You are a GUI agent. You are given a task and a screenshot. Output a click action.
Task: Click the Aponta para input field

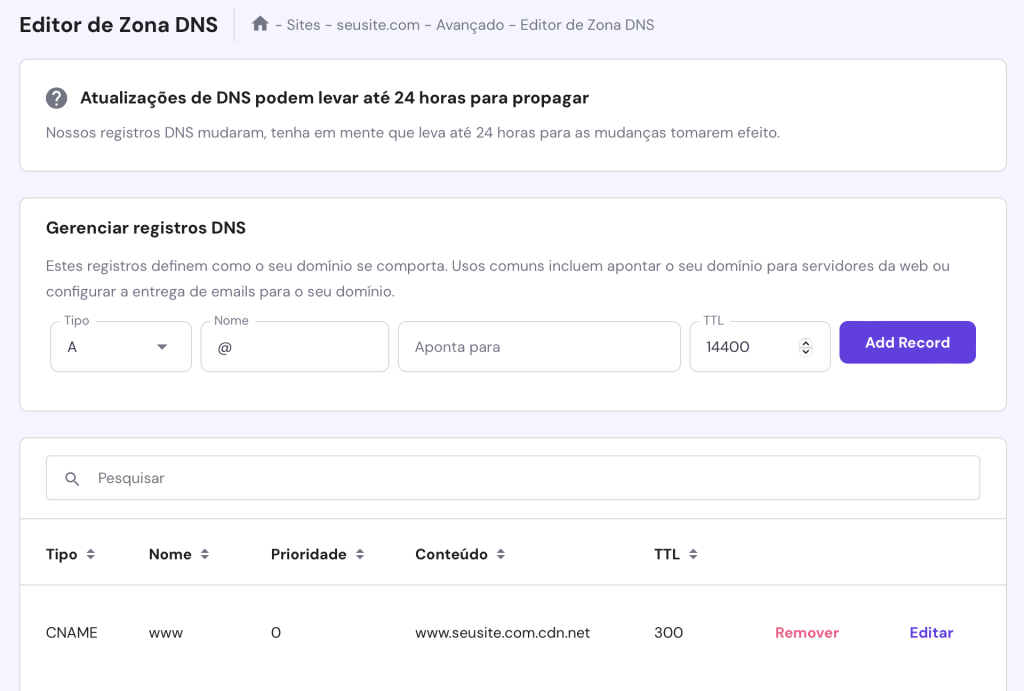point(539,346)
